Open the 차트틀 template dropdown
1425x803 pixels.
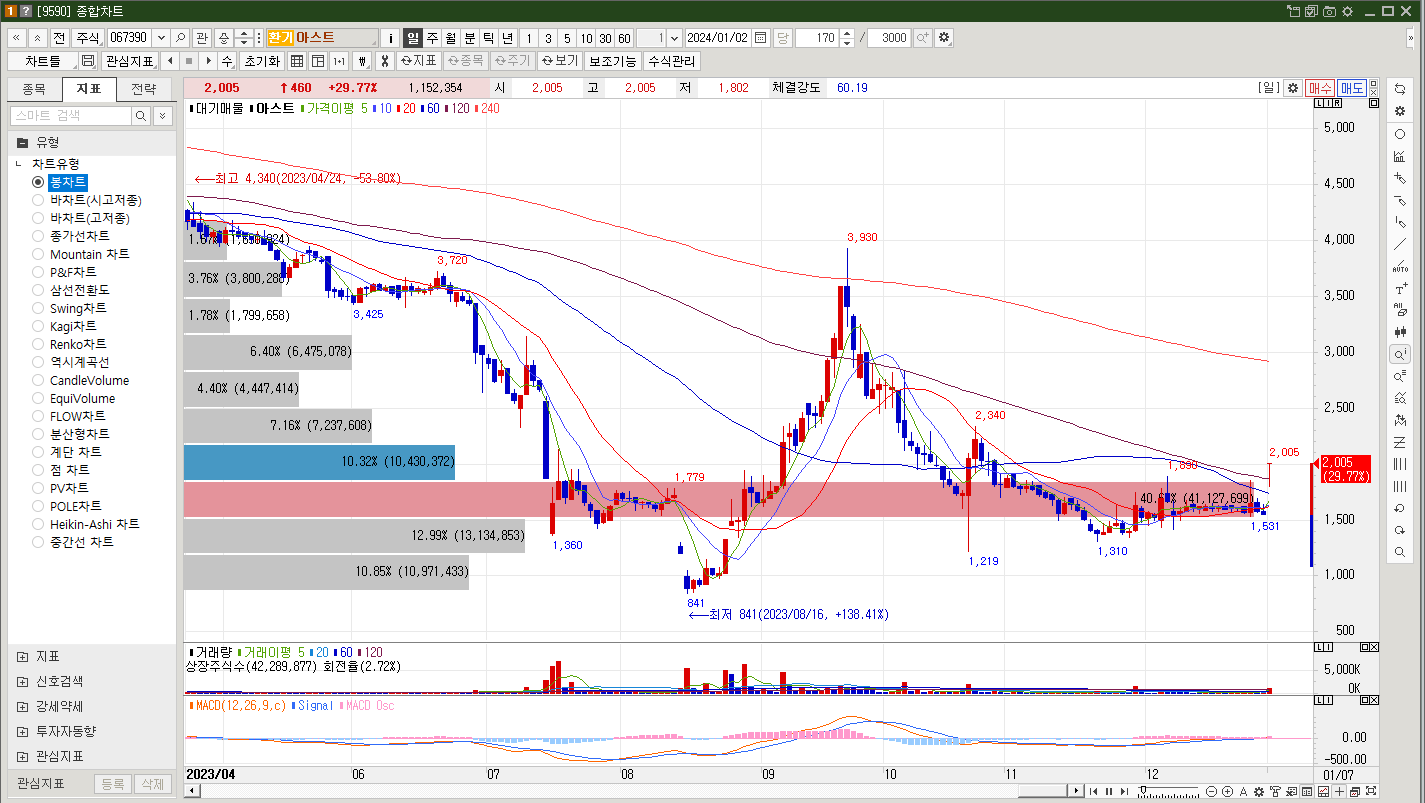pyautogui.click(x=43, y=61)
